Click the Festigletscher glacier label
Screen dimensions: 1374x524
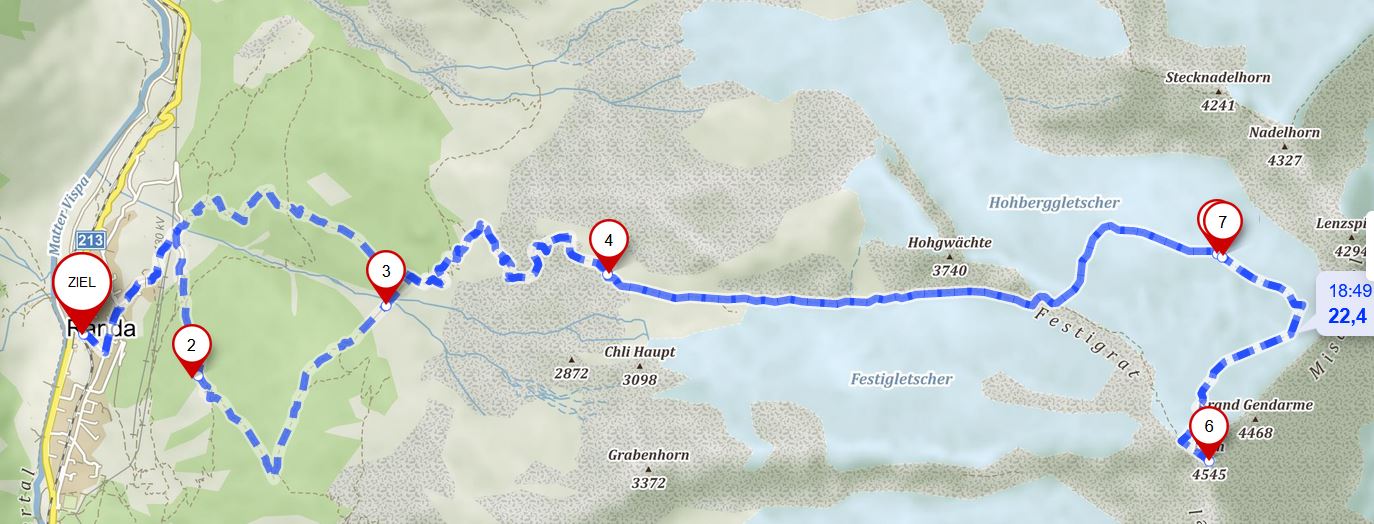point(902,379)
